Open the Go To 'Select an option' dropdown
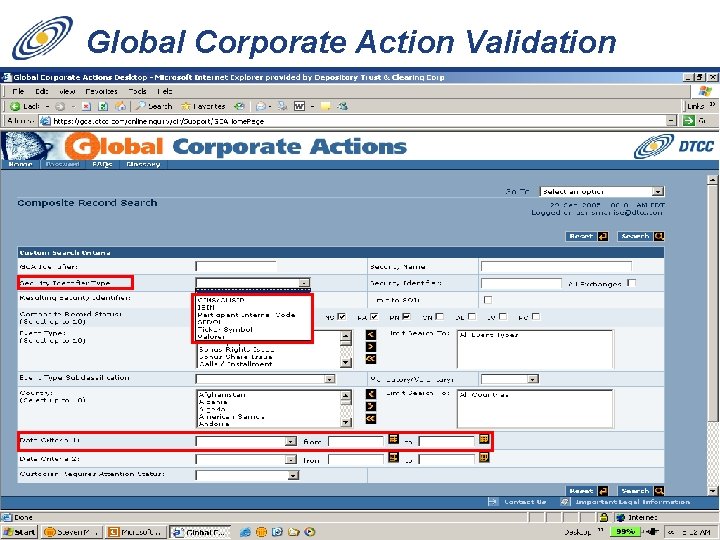This screenshot has height=540, width=720. coord(602,191)
